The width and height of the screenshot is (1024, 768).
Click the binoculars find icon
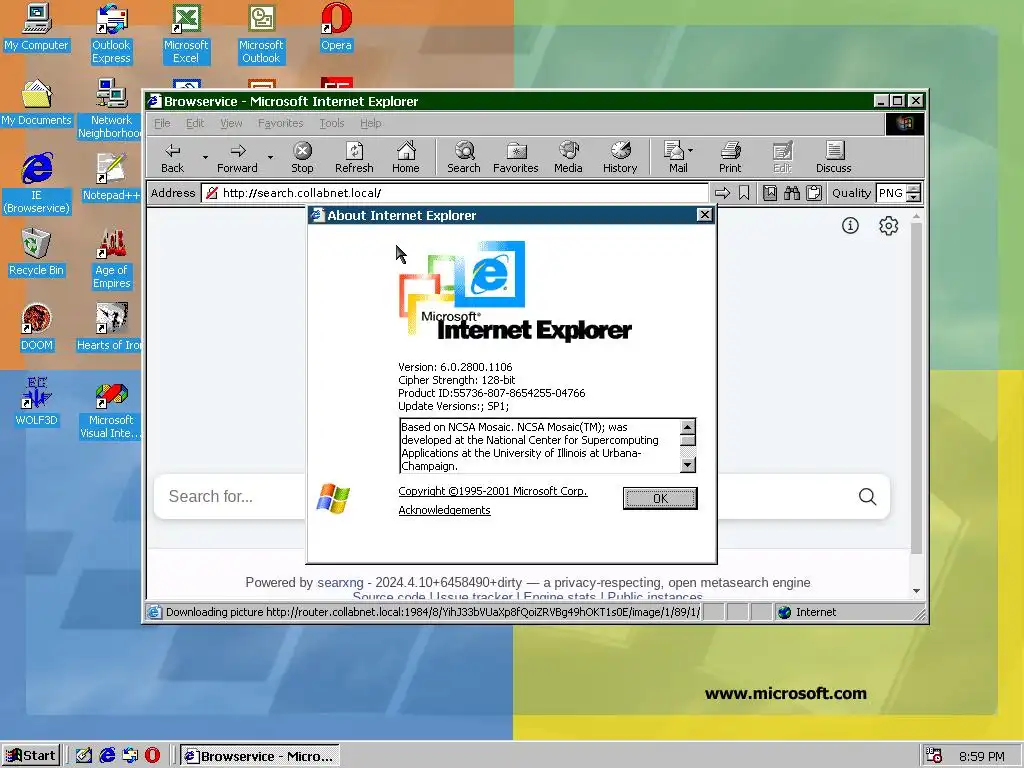[x=792, y=193]
